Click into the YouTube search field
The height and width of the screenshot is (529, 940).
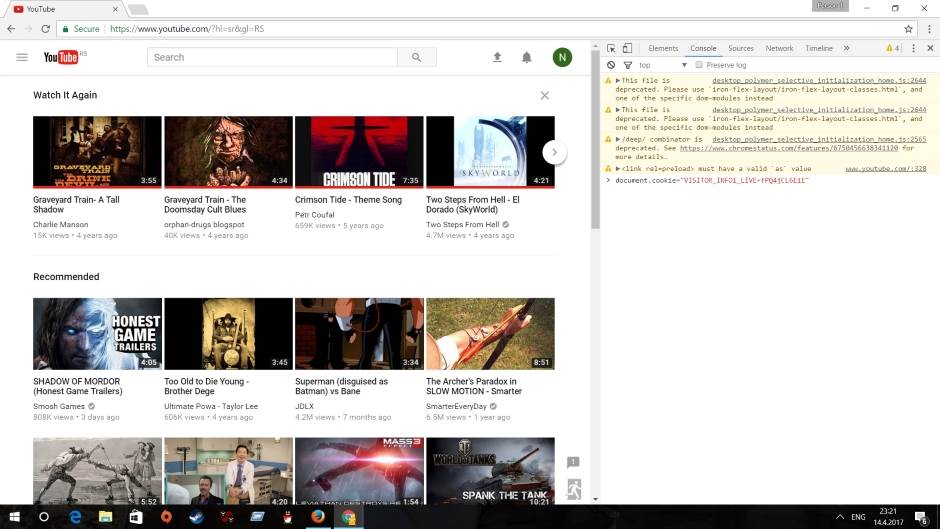272,58
